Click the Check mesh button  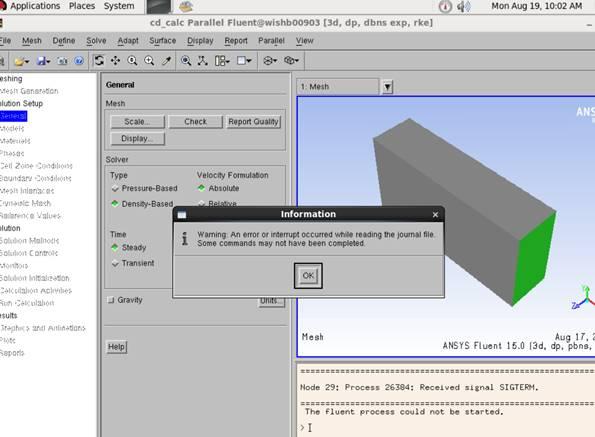(x=195, y=122)
